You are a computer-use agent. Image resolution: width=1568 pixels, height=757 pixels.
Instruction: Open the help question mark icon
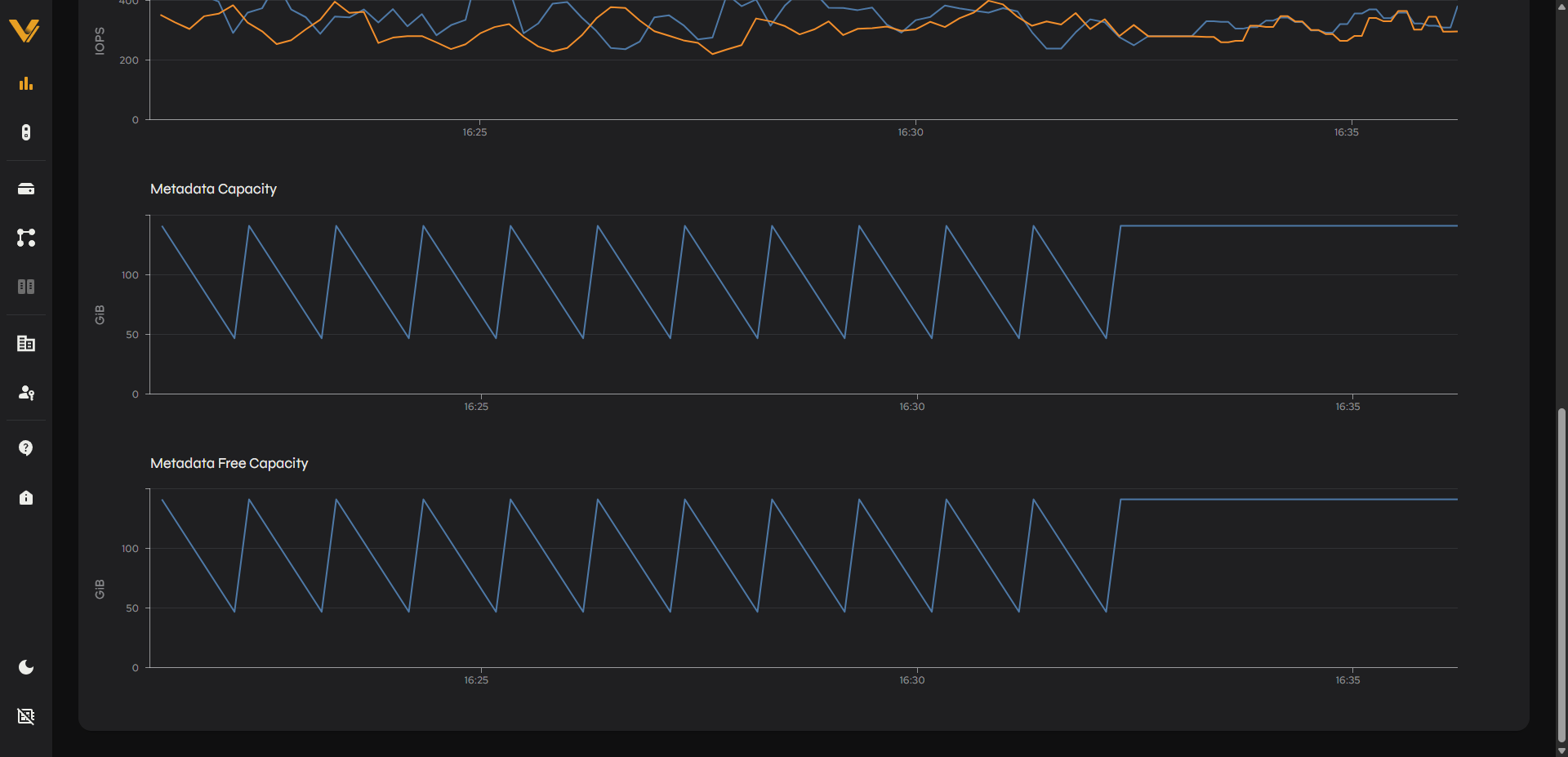[x=26, y=448]
